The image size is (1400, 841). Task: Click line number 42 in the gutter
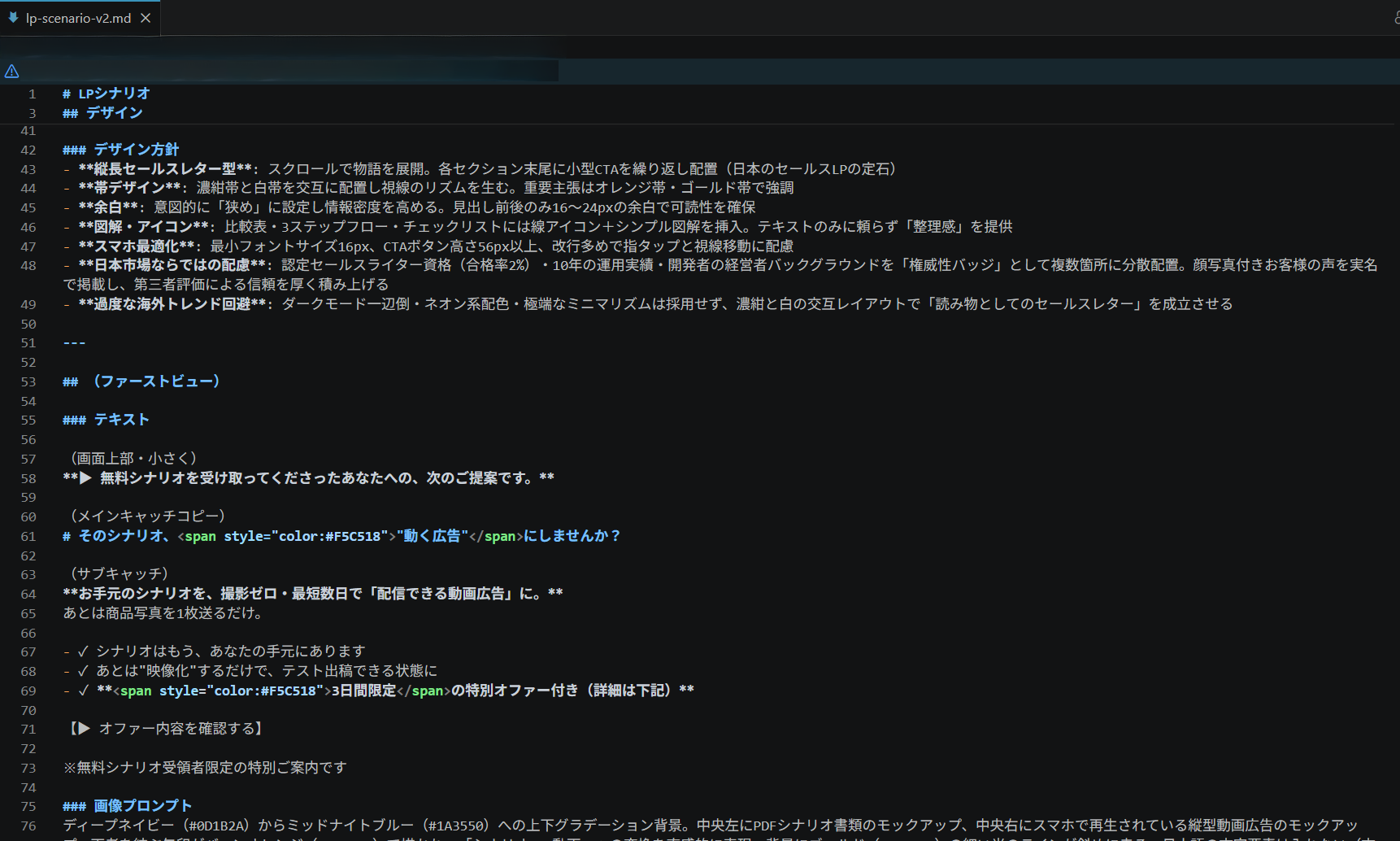click(28, 150)
